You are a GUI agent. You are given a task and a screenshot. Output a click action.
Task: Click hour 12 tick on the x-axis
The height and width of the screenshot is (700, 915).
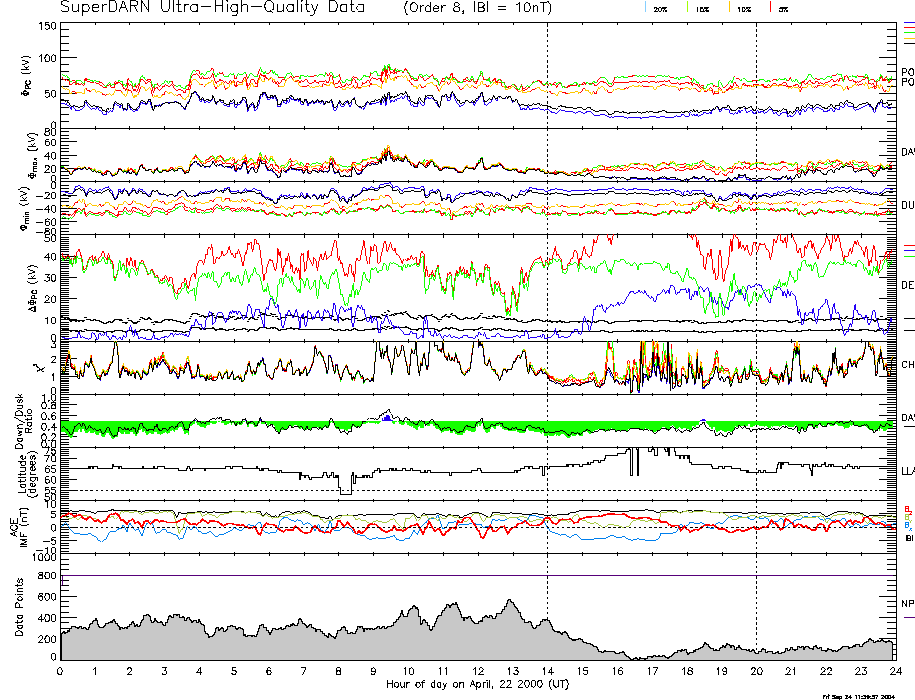click(478, 672)
